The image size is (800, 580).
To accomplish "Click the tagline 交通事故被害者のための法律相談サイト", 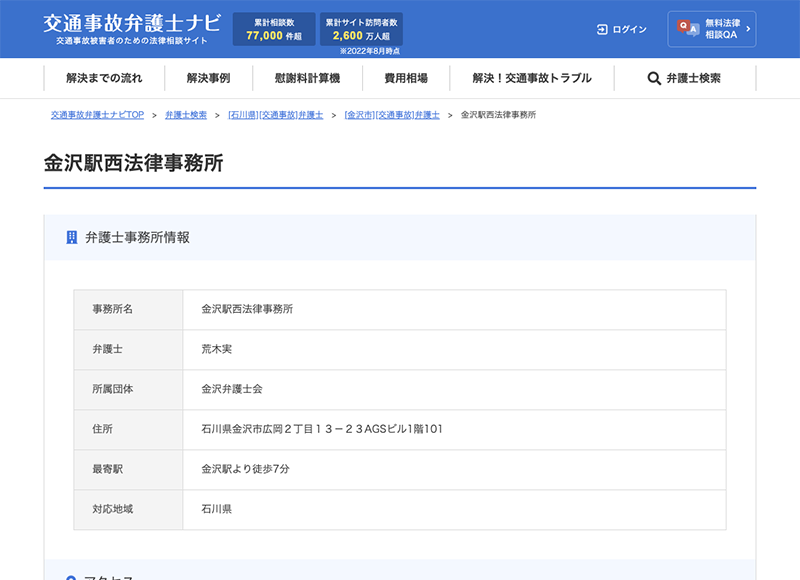I will point(132,41).
